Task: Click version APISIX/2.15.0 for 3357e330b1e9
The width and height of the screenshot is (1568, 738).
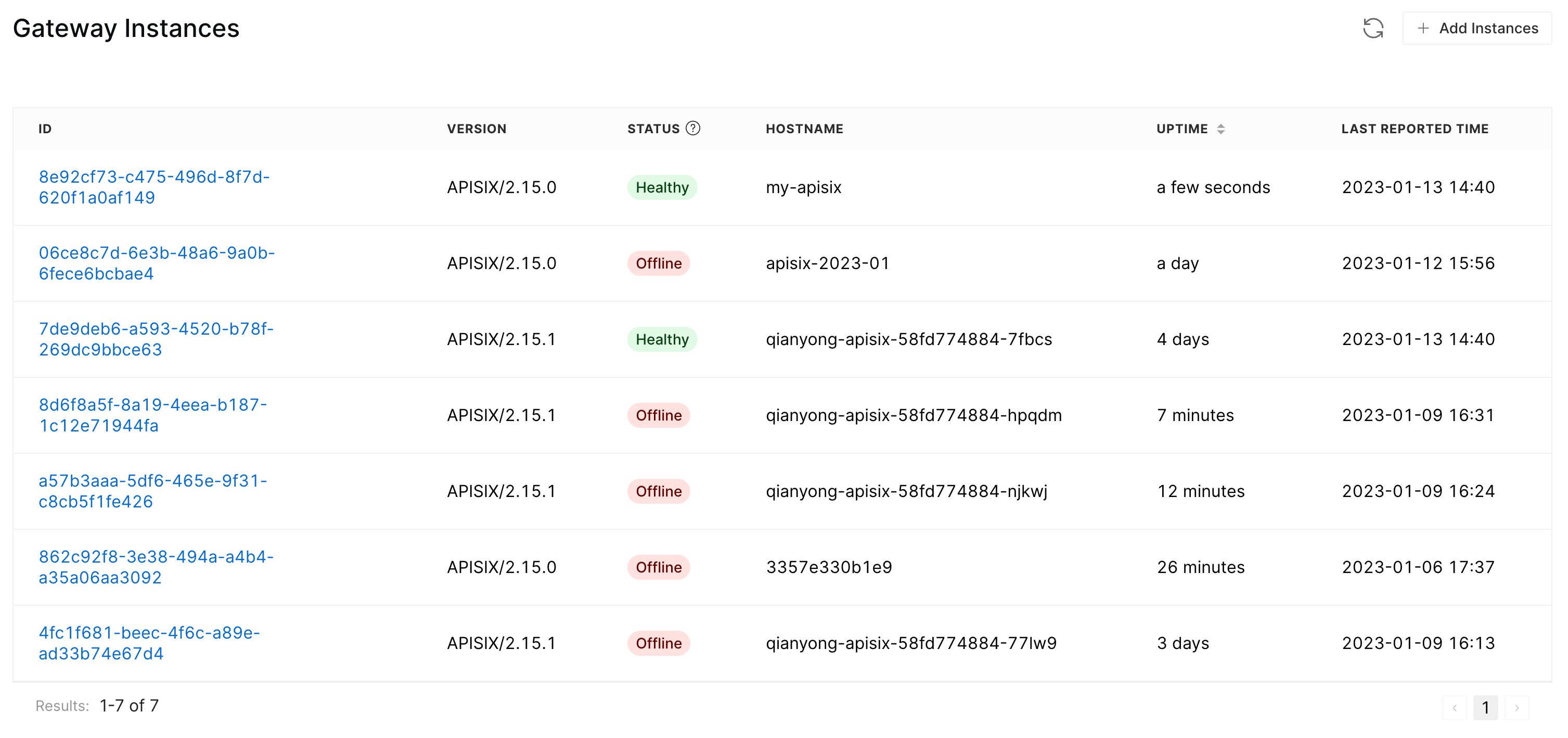Action: tap(502, 567)
